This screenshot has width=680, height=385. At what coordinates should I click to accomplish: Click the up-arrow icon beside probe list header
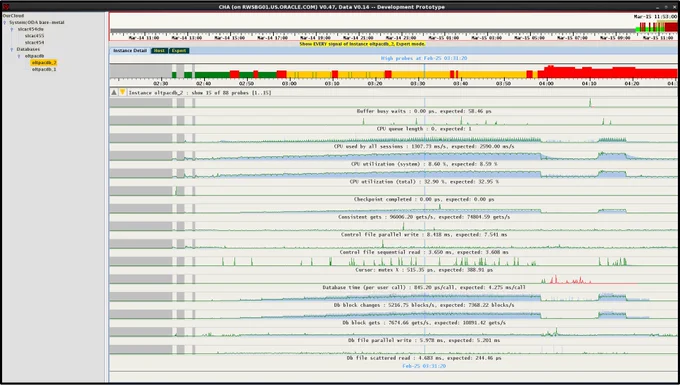[114, 92]
